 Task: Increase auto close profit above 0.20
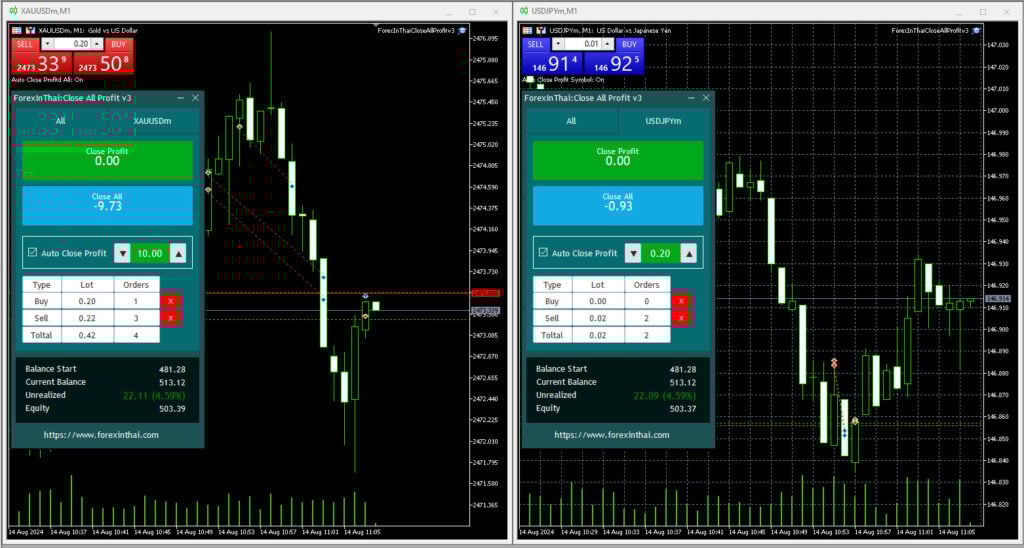pyautogui.click(x=688, y=254)
